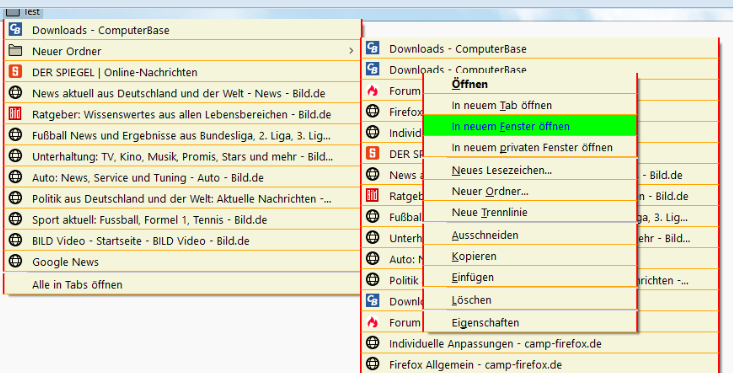Open submenu Unterhaltung entry ending in - Bild...
This screenshot has height=373, width=733.
[x=540, y=238]
